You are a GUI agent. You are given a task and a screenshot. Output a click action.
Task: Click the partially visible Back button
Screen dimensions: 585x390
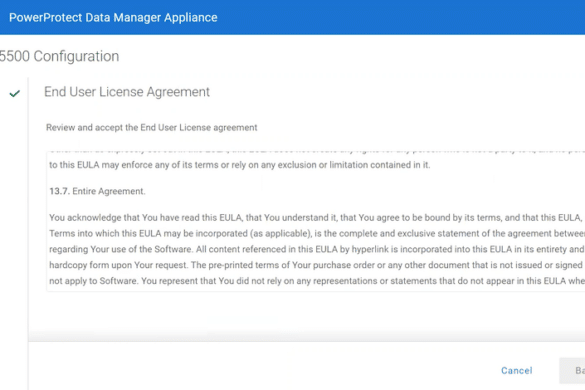pyautogui.click(x=572, y=371)
